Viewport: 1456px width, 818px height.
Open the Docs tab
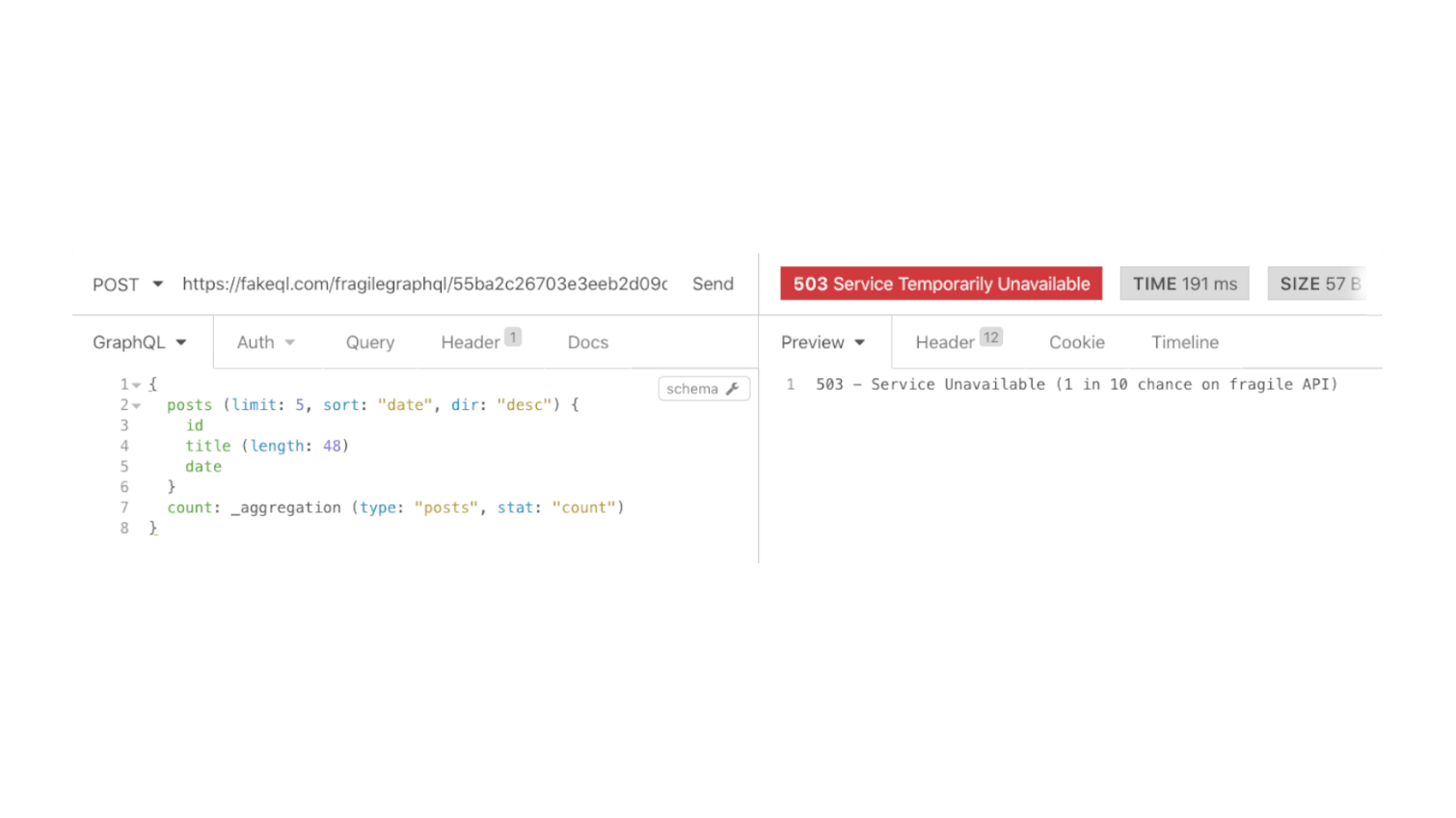click(587, 341)
